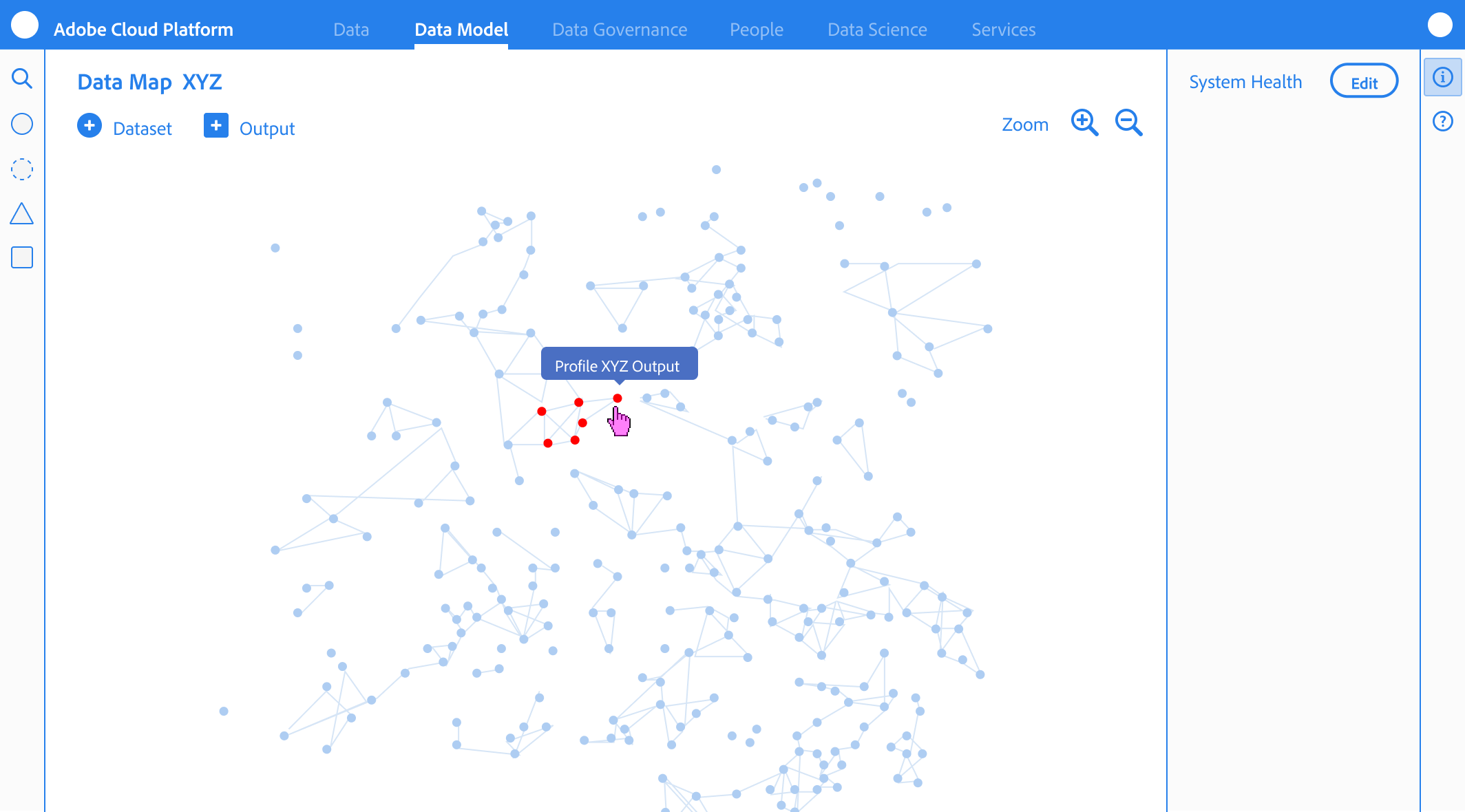Open the Services tab
This screenshot has height=812, width=1465.
coord(1003,30)
